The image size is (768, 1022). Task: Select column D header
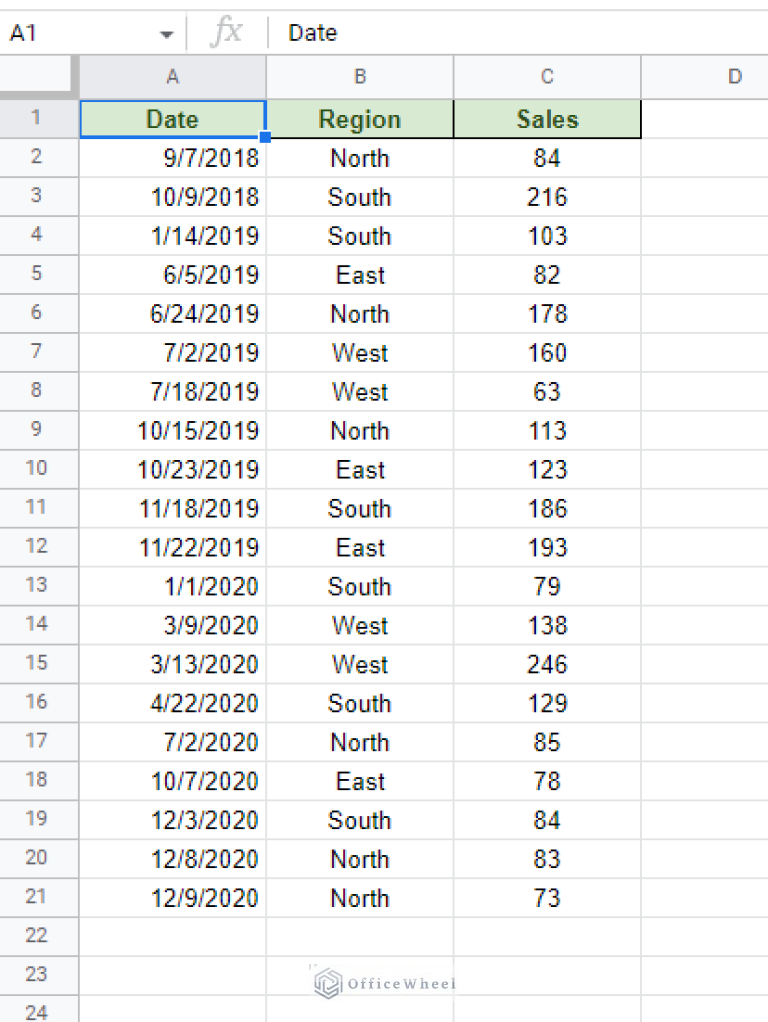734,76
